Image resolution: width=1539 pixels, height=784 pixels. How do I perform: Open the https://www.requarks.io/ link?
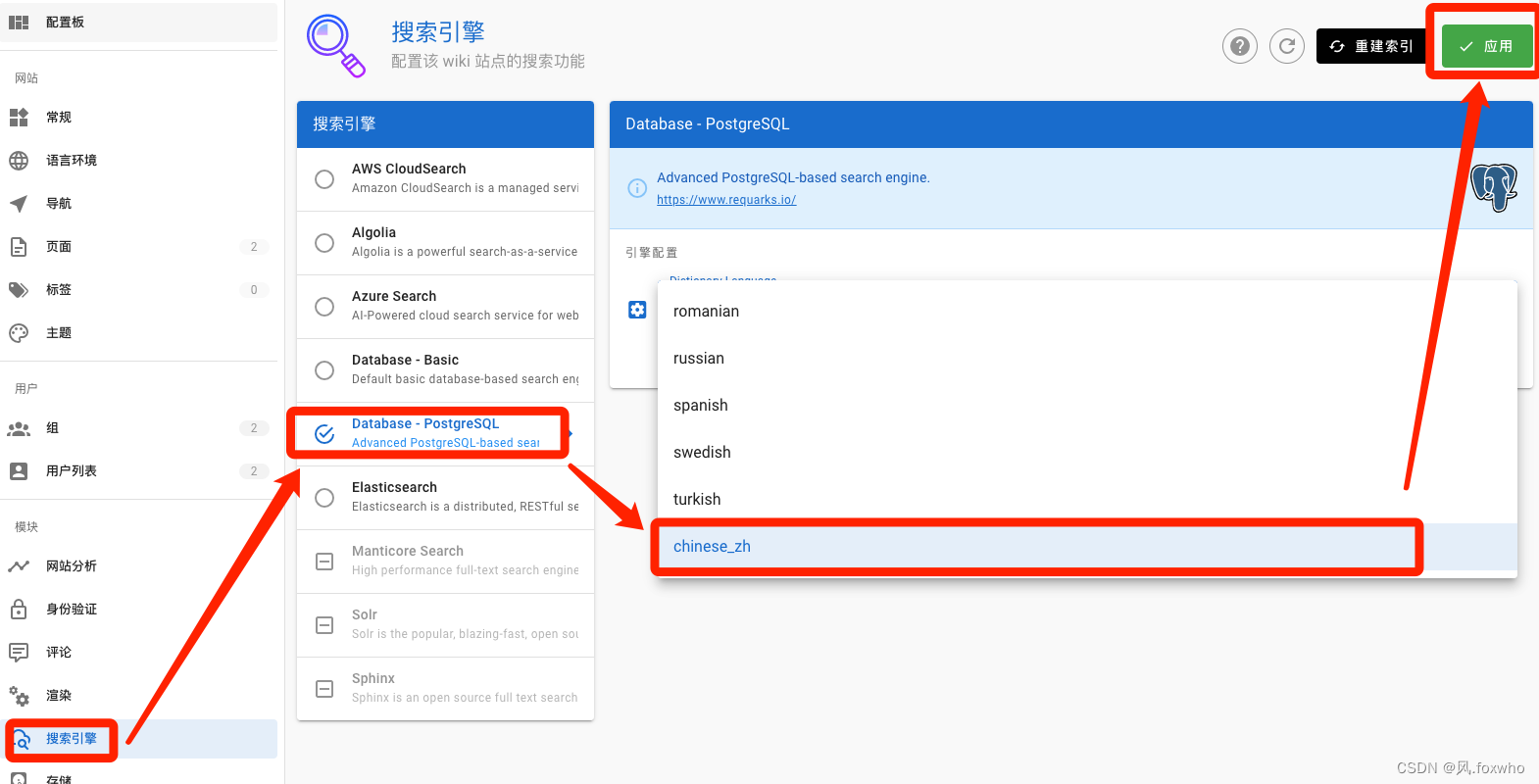click(726, 200)
